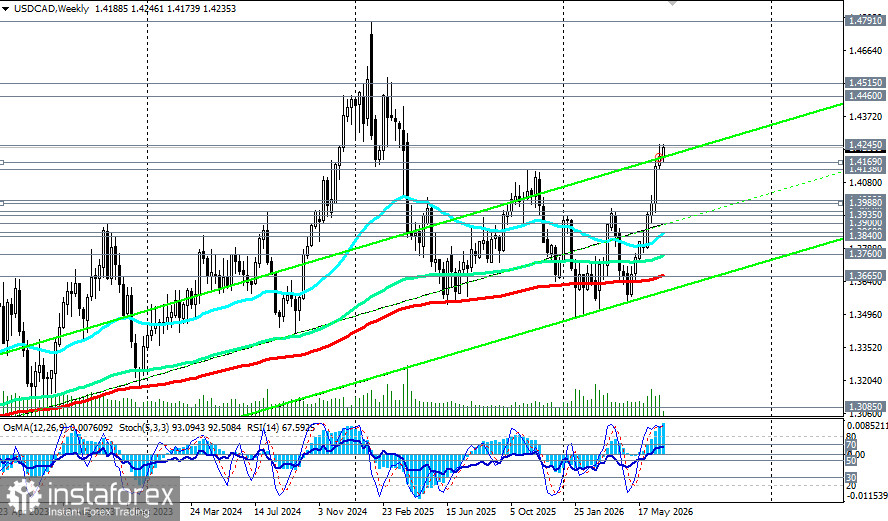888x521 pixels.
Task: Click the 23 Feb 2025 date label
Action: point(407,511)
